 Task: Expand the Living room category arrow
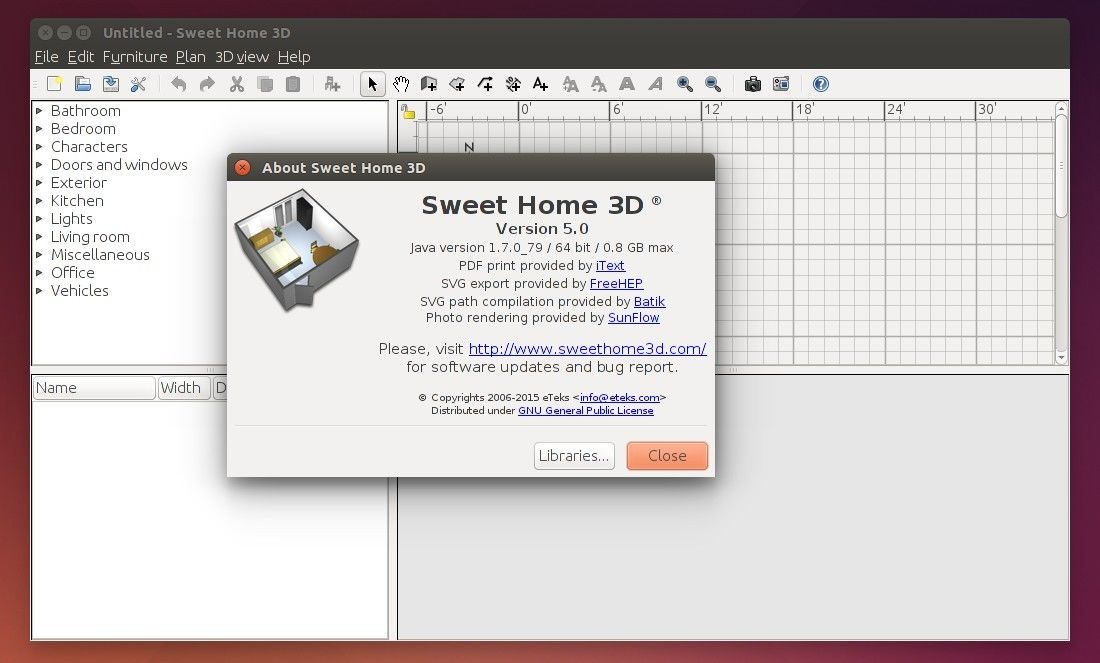click(x=39, y=236)
